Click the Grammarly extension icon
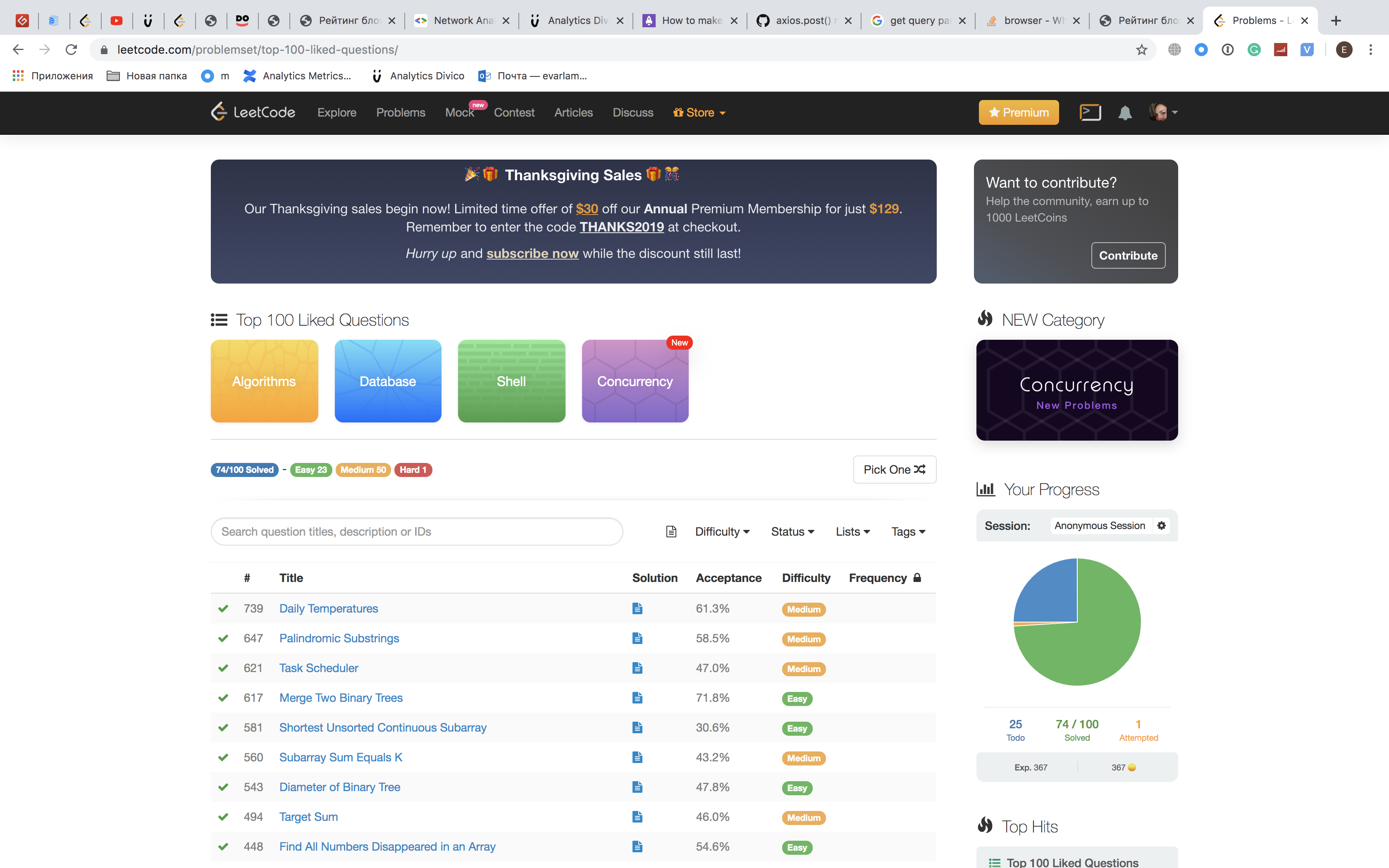Image resolution: width=1389 pixels, height=868 pixels. tap(1254, 50)
